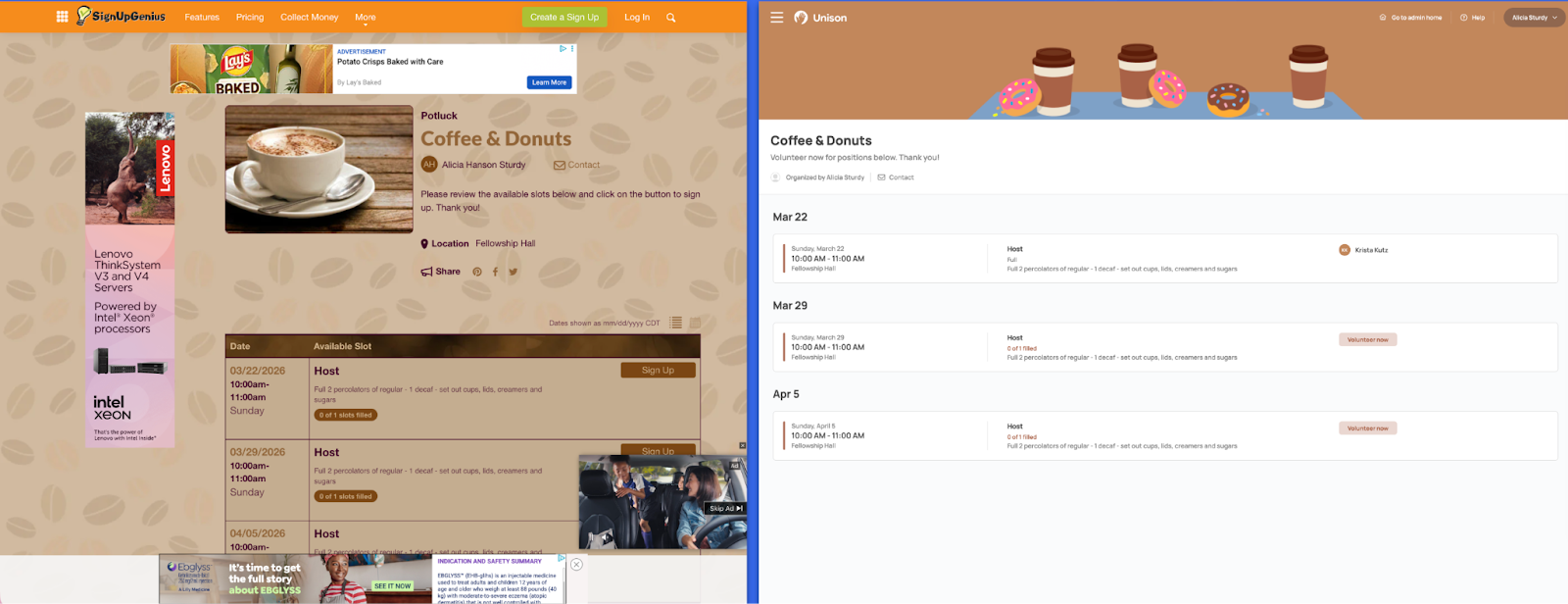
Task: Share sign up on Facebook
Action: point(495,272)
